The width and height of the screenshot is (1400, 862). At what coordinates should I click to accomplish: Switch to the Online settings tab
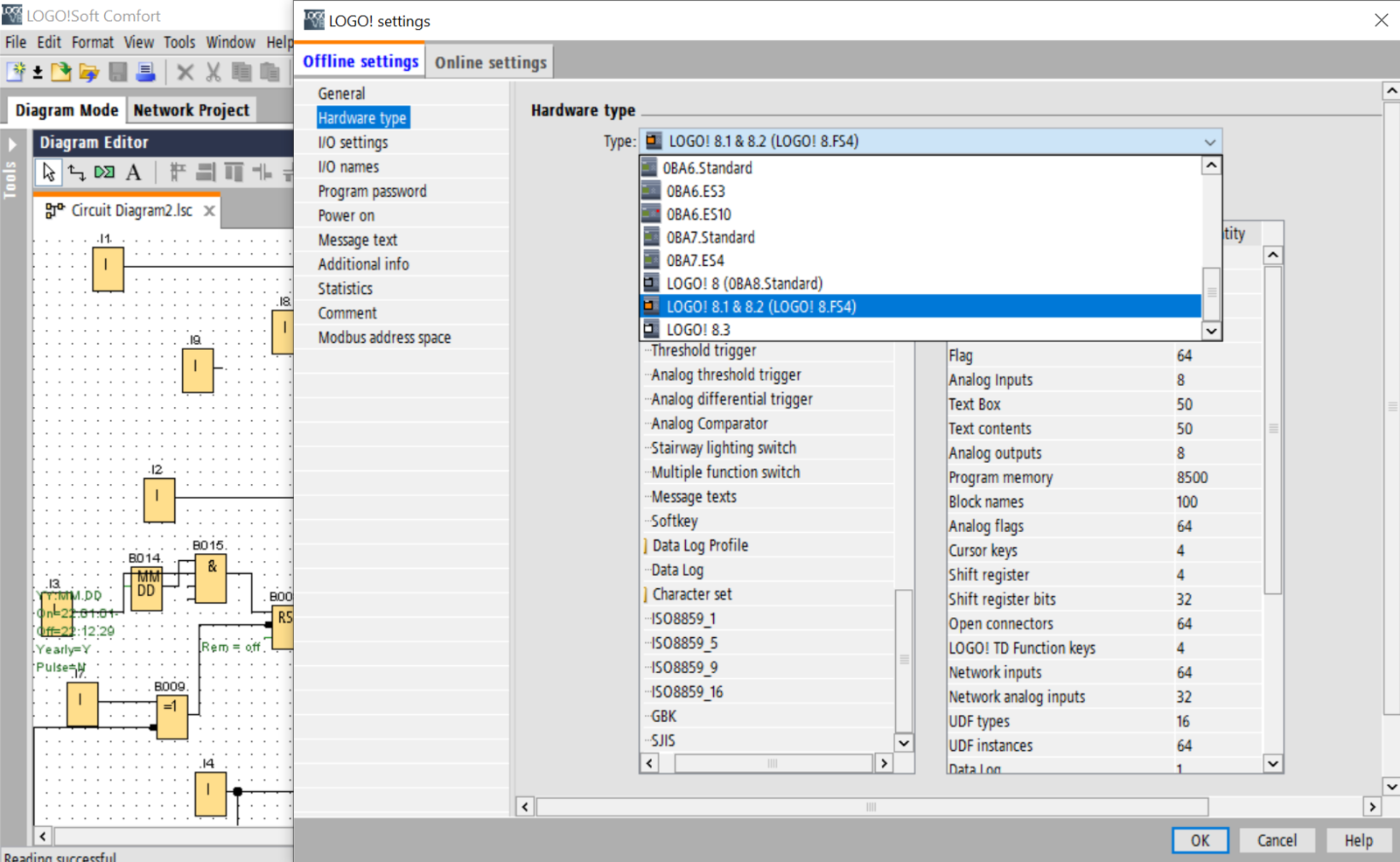(490, 62)
